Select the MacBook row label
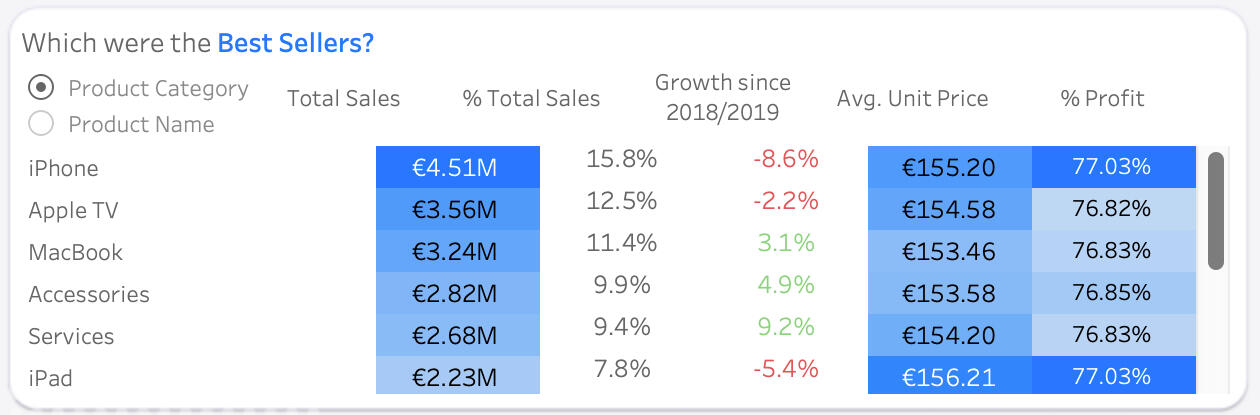 75,252
